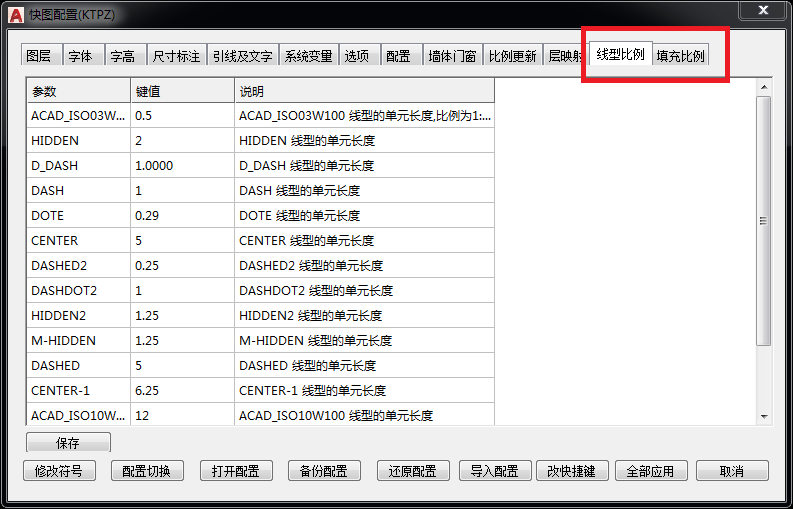Select the DASHED2 parameter cell

[78, 266]
